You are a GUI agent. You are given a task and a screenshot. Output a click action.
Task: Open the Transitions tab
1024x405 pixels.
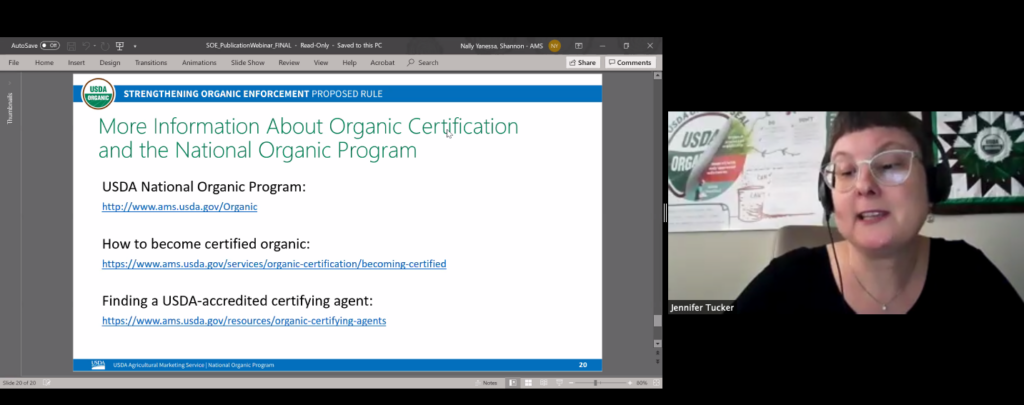(x=151, y=63)
